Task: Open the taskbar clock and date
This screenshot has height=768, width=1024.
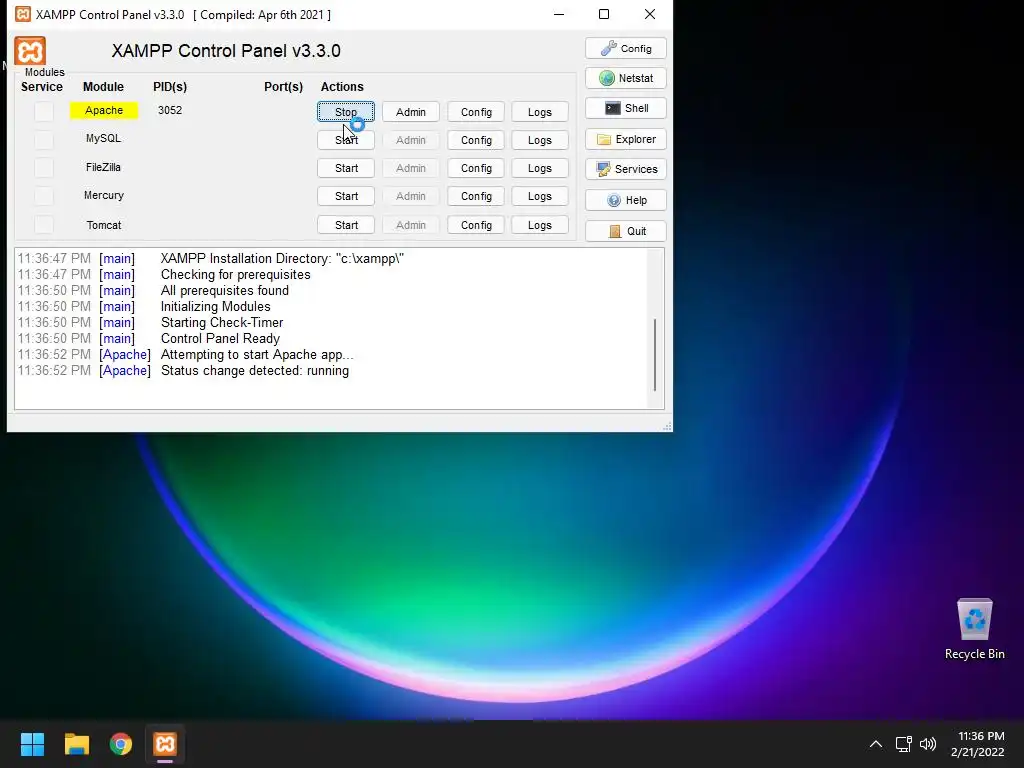Action: pos(977,744)
